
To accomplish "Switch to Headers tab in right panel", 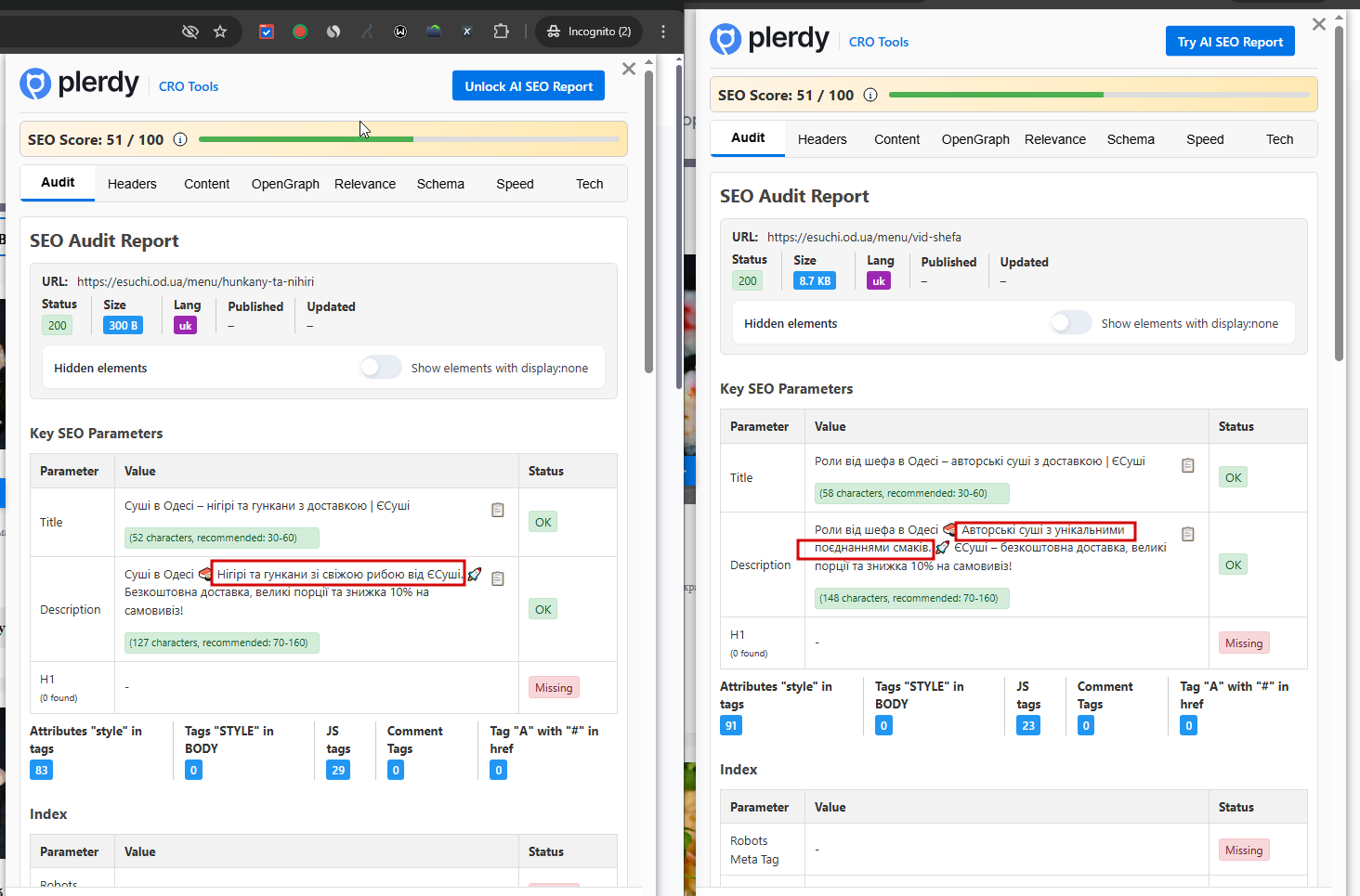I will pyautogui.click(x=822, y=139).
